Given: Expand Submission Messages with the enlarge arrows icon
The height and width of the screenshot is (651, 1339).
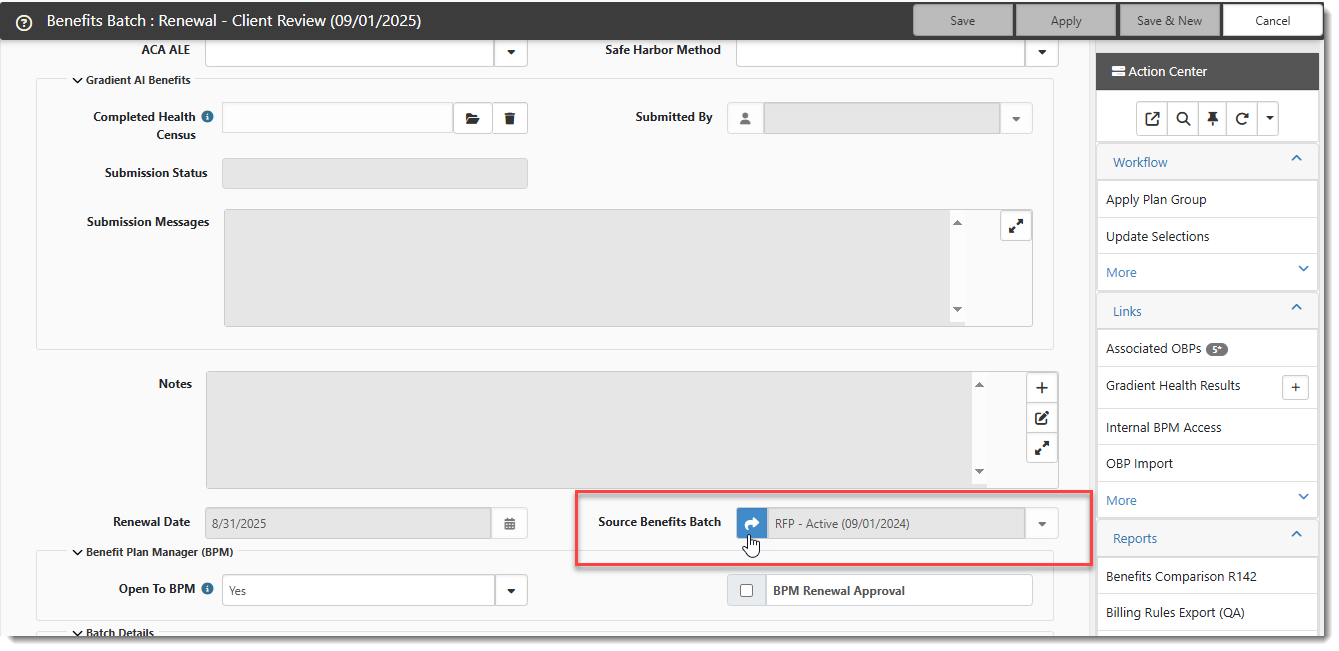Looking at the screenshot, I should (x=1016, y=226).
